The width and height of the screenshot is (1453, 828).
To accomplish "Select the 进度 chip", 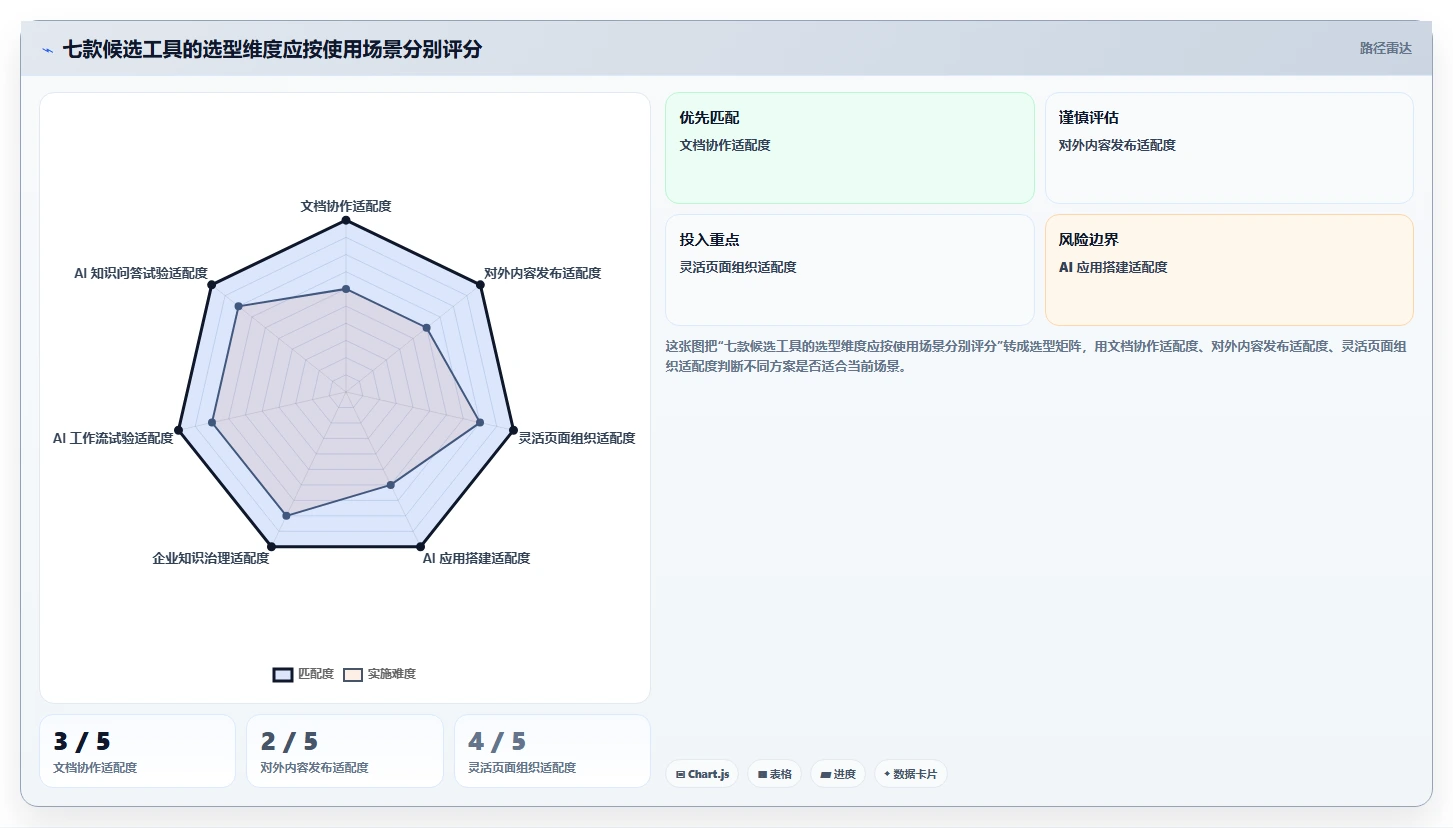I will pyautogui.click(x=838, y=774).
